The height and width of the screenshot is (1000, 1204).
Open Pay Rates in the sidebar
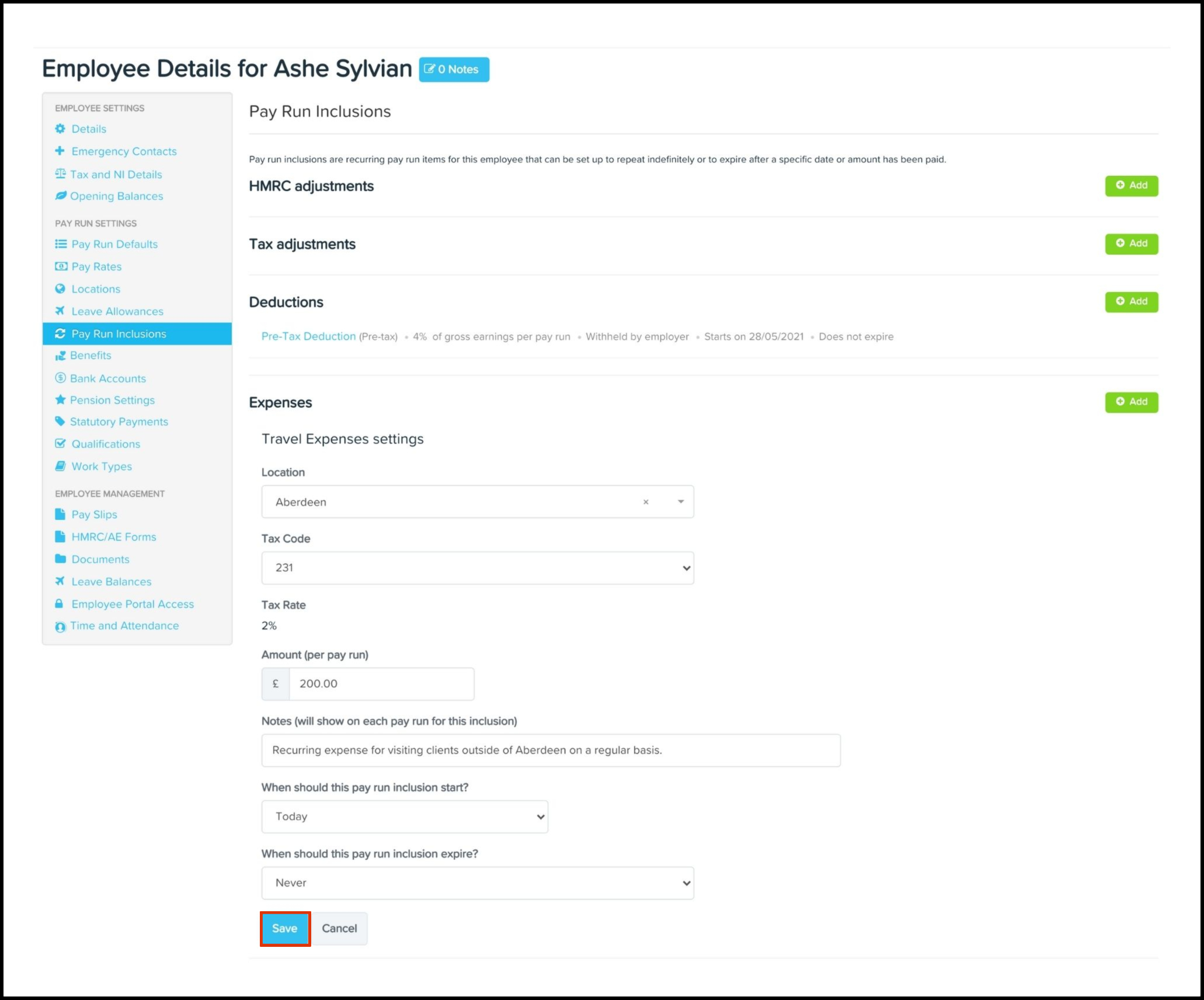point(96,266)
